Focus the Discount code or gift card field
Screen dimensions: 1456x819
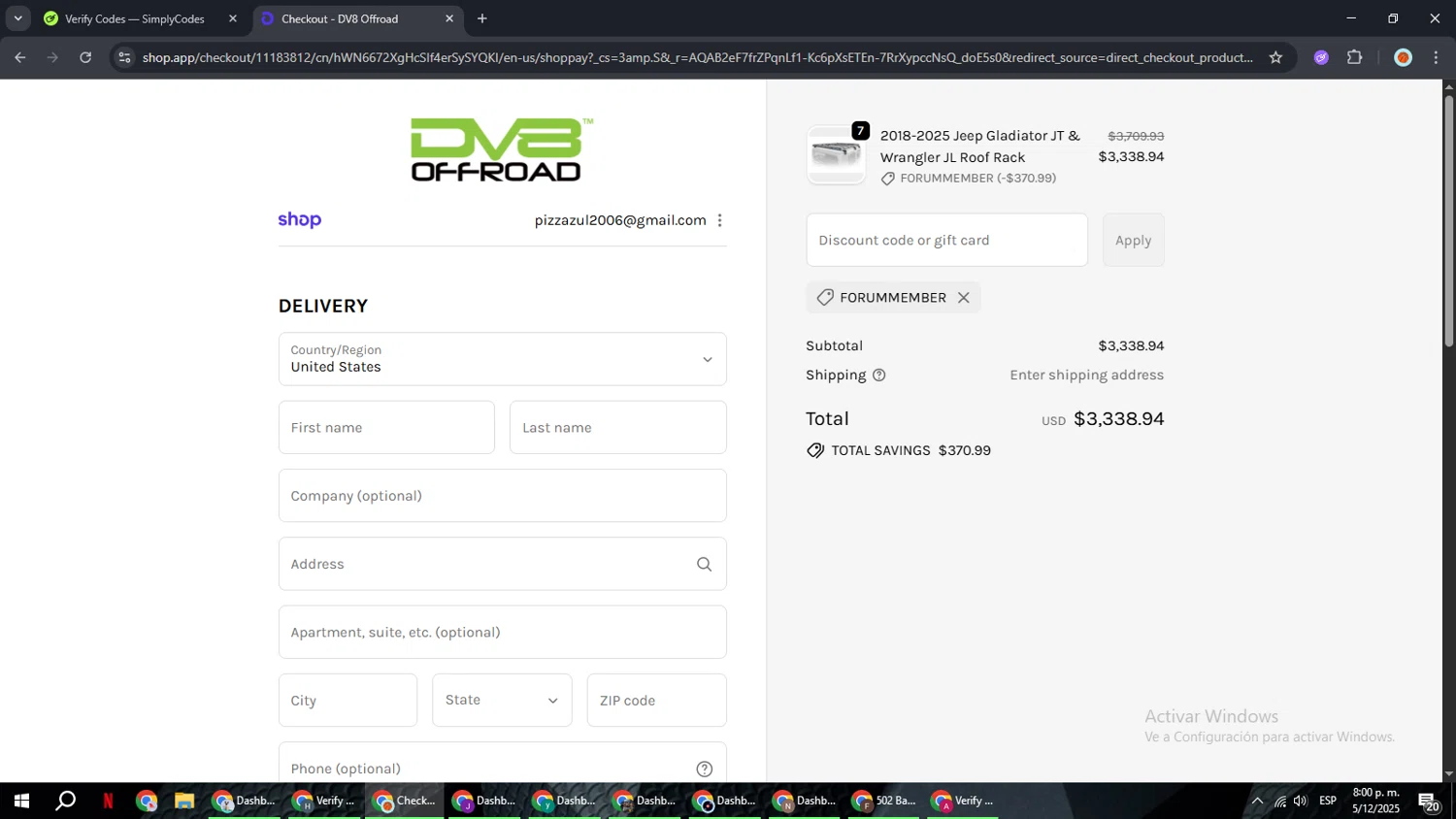pyautogui.click(x=946, y=240)
